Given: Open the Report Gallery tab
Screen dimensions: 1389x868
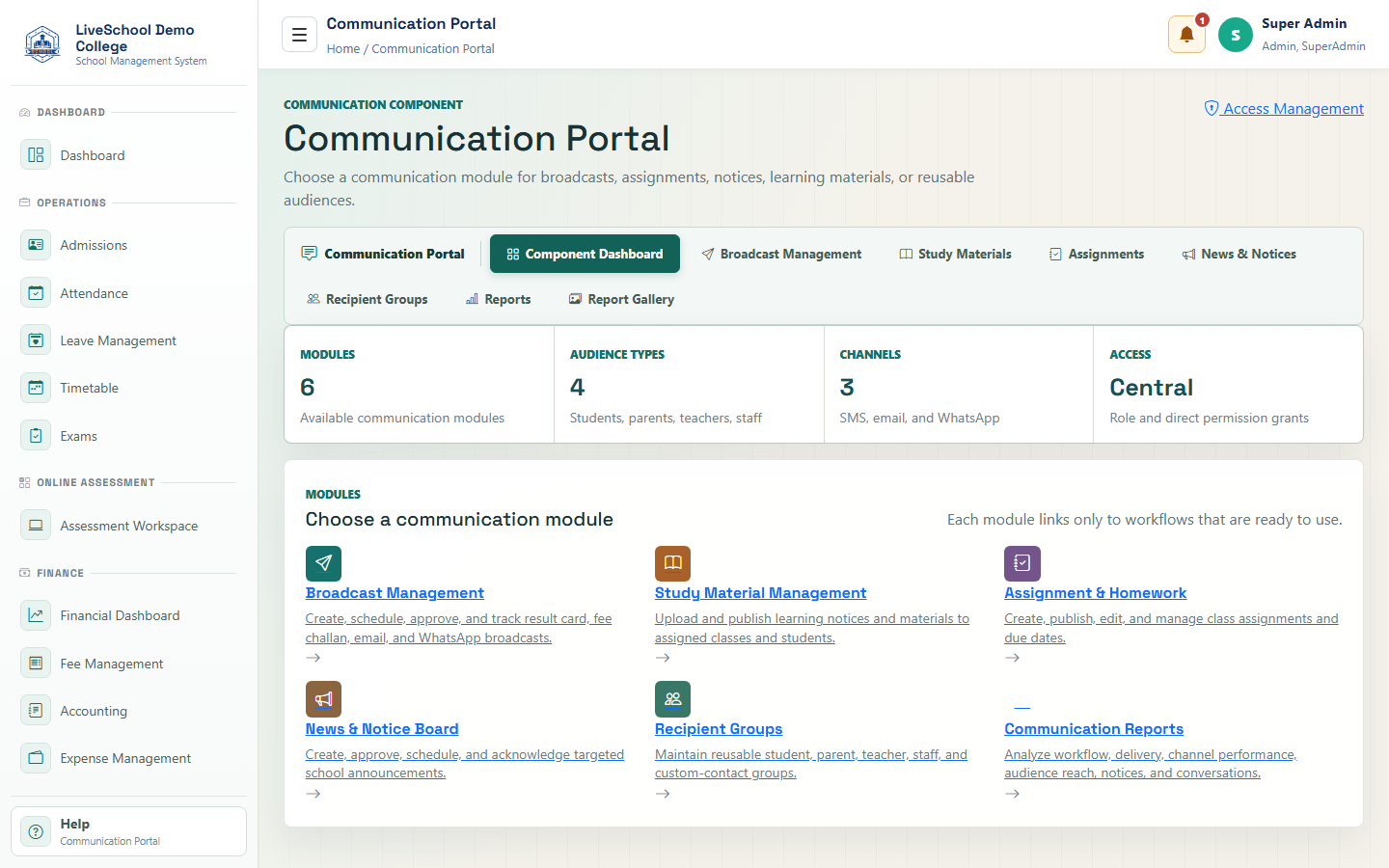Looking at the screenshot, I should click(621, 299).
